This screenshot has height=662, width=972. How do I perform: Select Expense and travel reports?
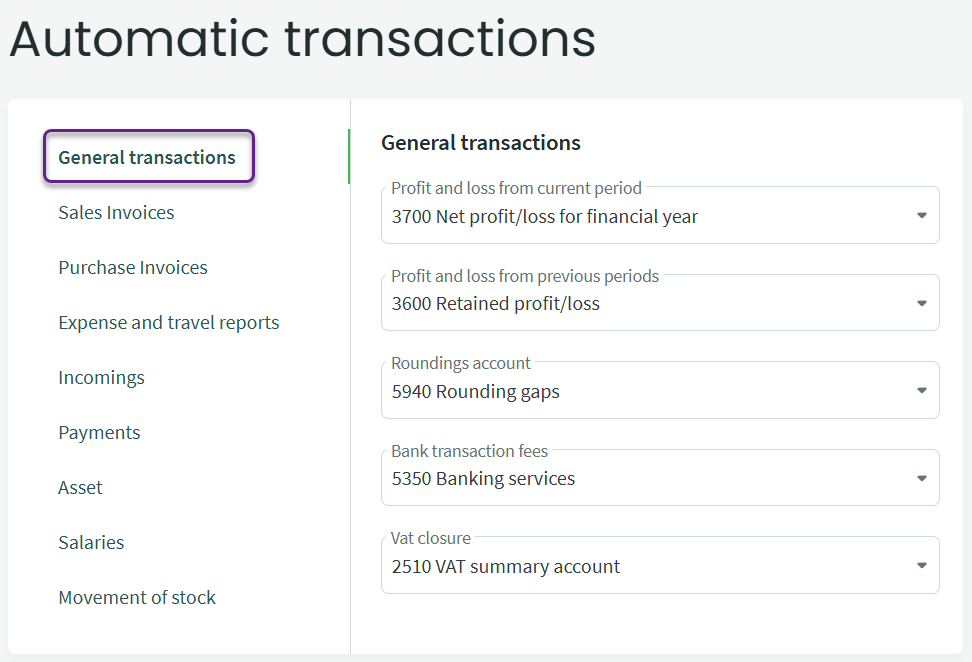(x=168, y=322)
